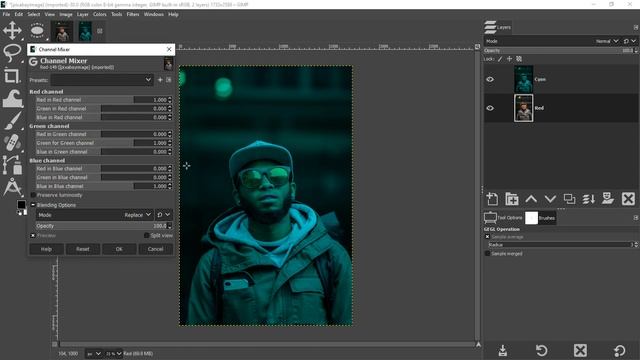This screenshot has height=360, width=640.
Task: Click the Reset button
Action: tap(83, 249)
